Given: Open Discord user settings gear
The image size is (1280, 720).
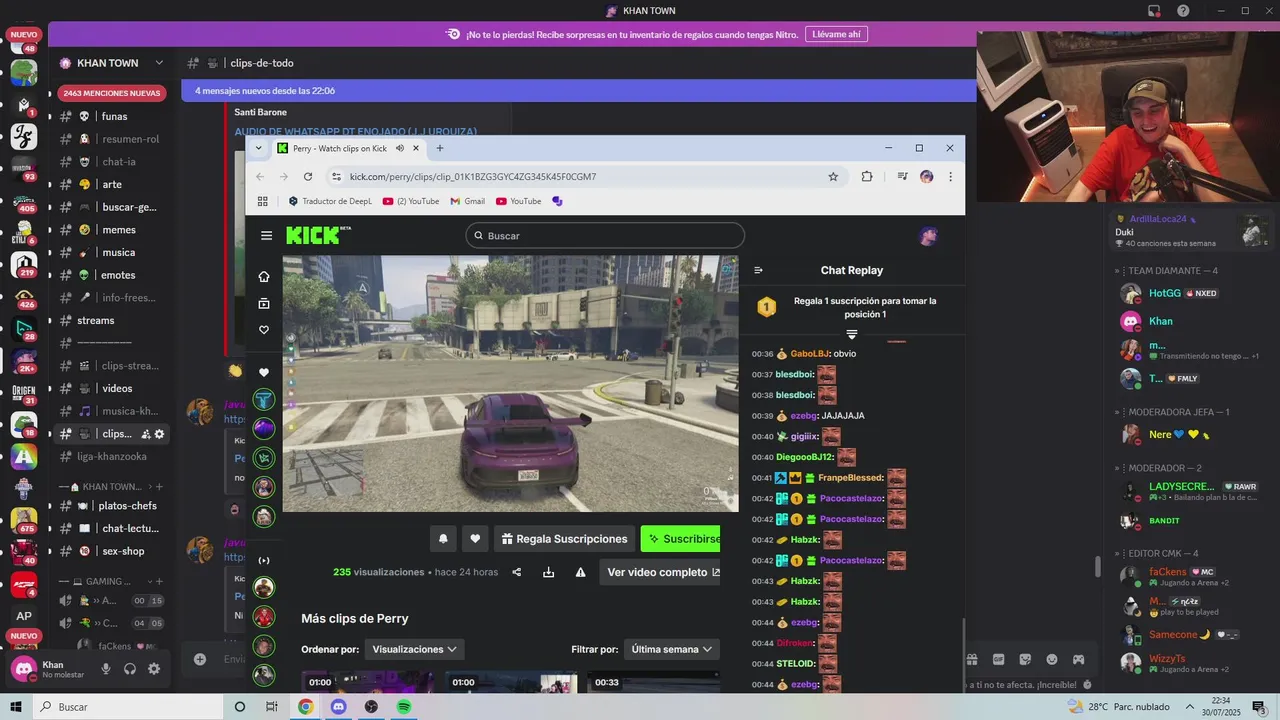Looking at the screenshot, I should [154, 669].
